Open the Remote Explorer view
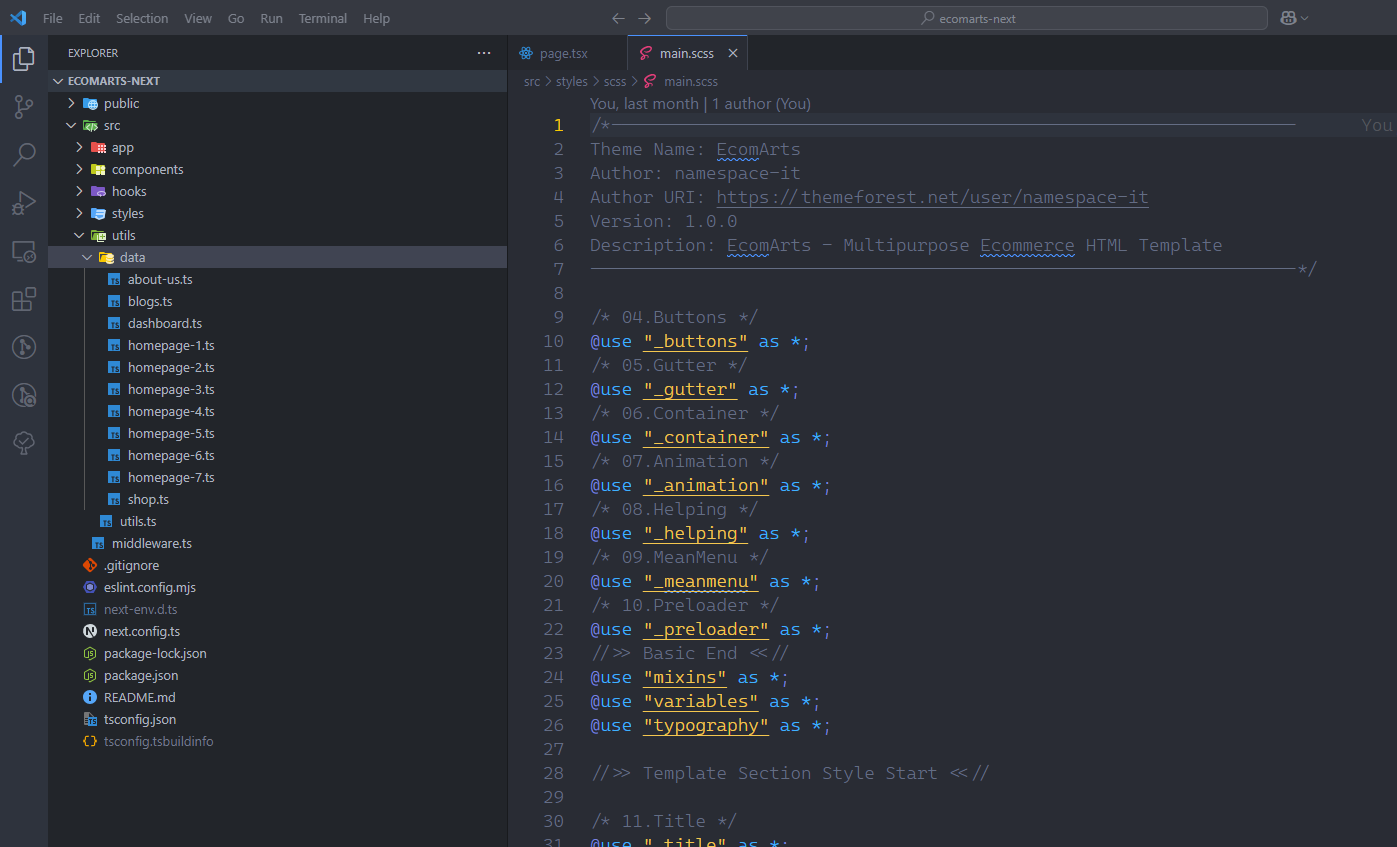1397x847 pixels. pyautogui.click(x=24, y=251)
